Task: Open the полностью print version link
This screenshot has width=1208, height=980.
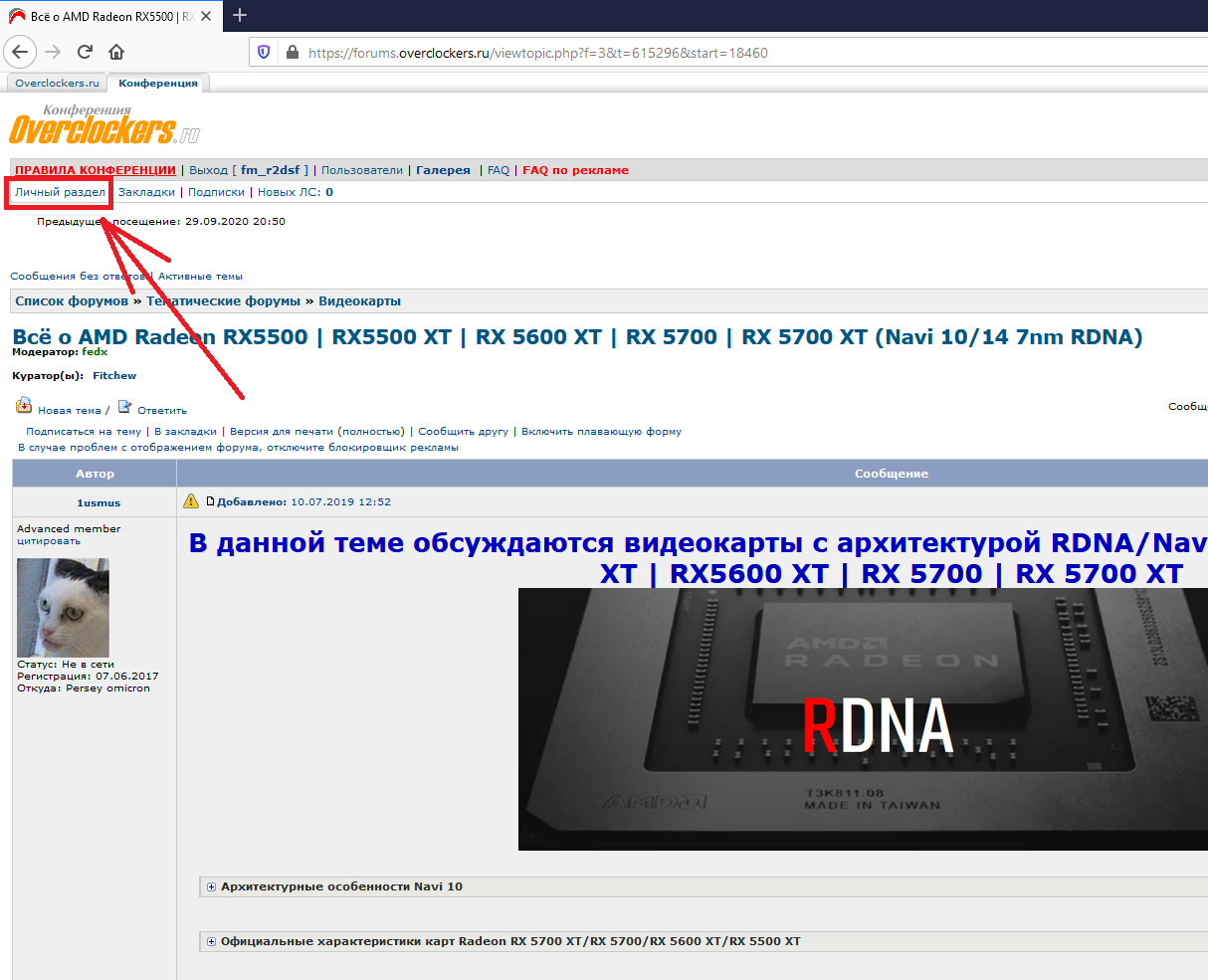Action: click(x=370, y=432)
